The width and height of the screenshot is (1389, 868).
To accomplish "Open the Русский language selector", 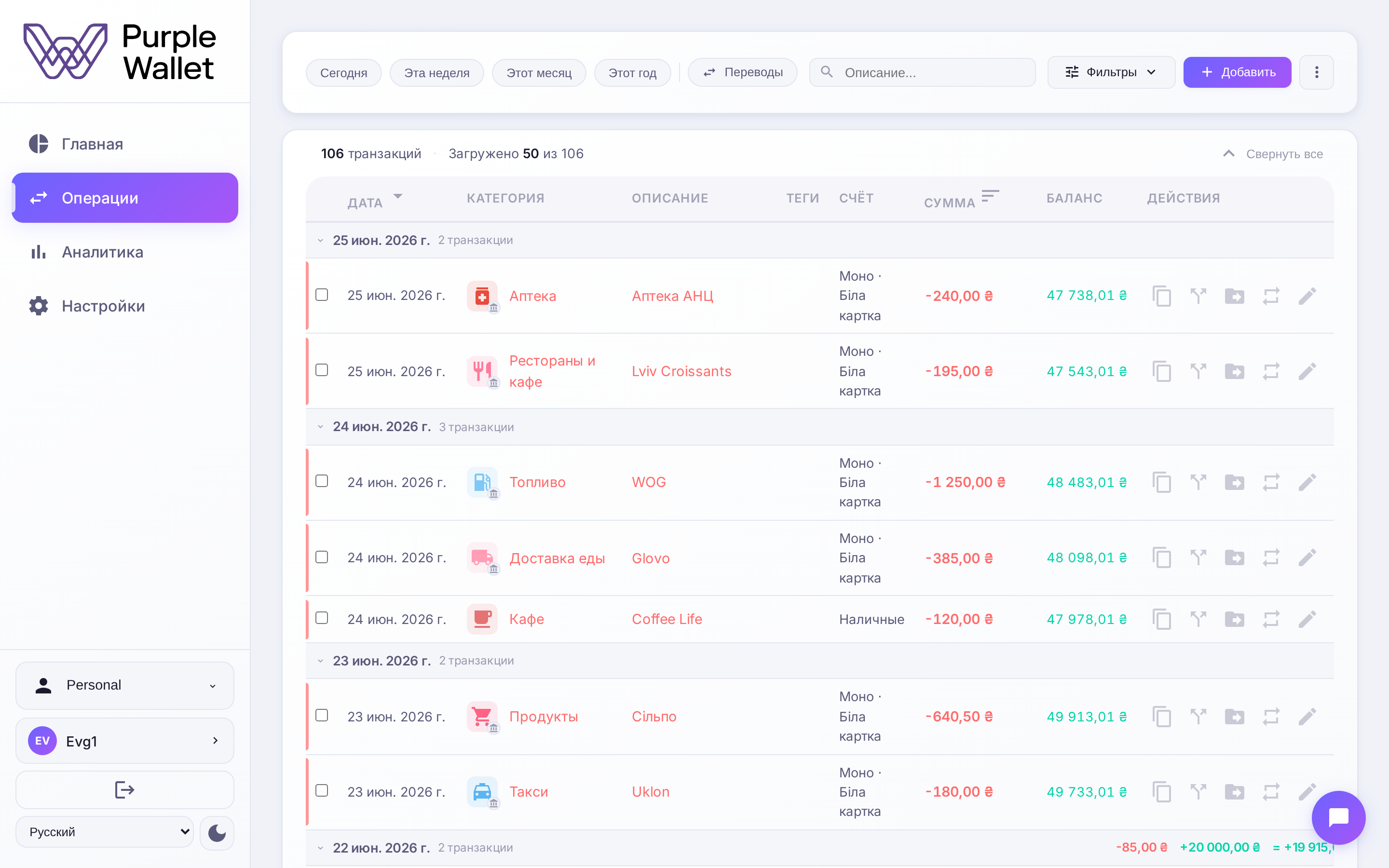I will point(105,832).
